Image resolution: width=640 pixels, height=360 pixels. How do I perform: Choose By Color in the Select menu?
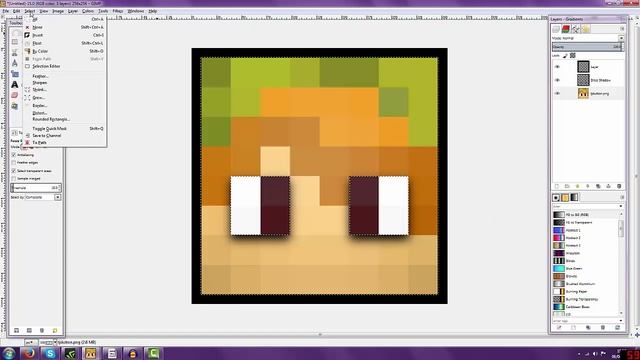click(x=64, y=51)
